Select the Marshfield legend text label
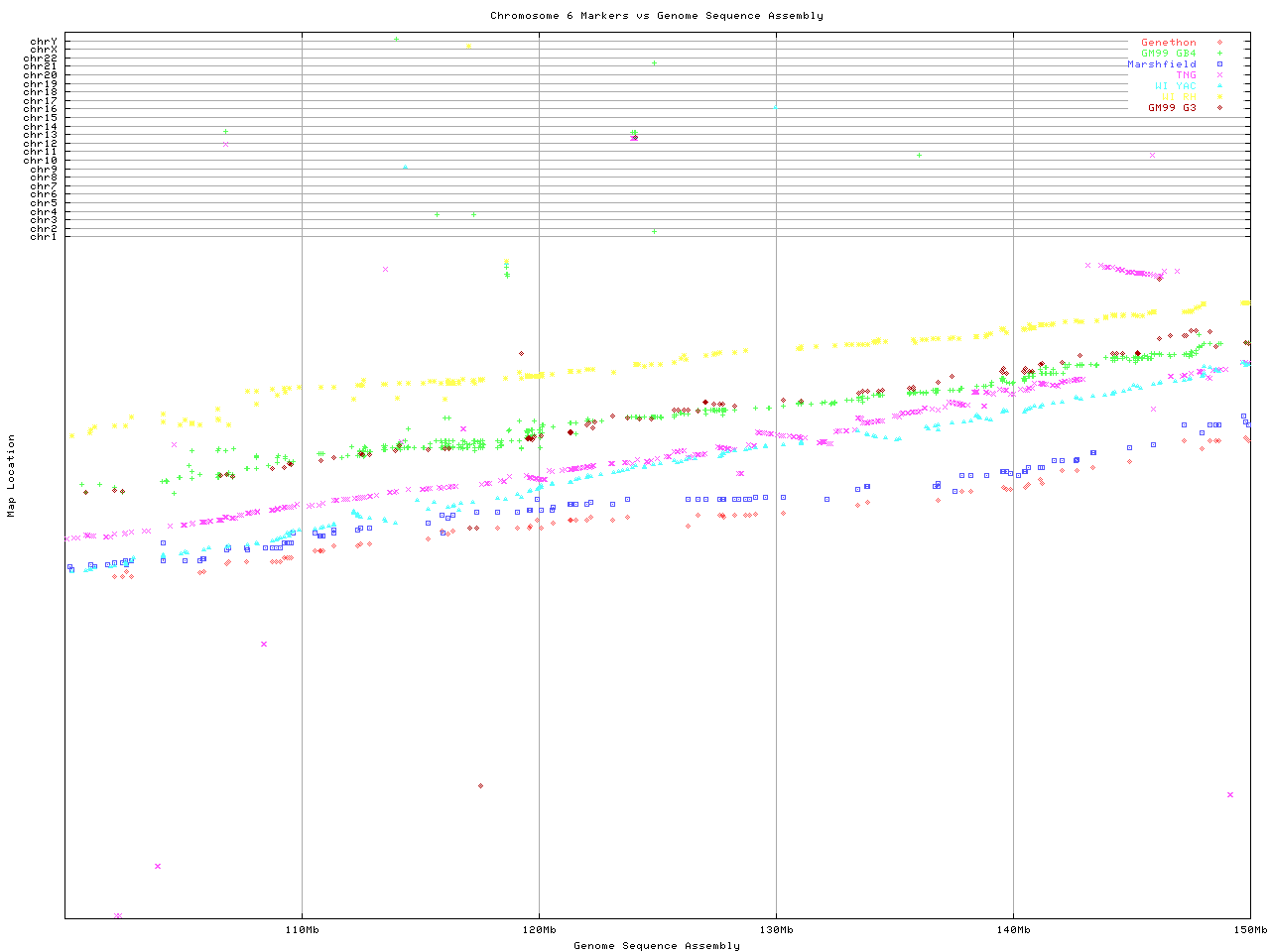Image resolution: width=1270 pixels, height=952 pixels. coord(1161,64)
